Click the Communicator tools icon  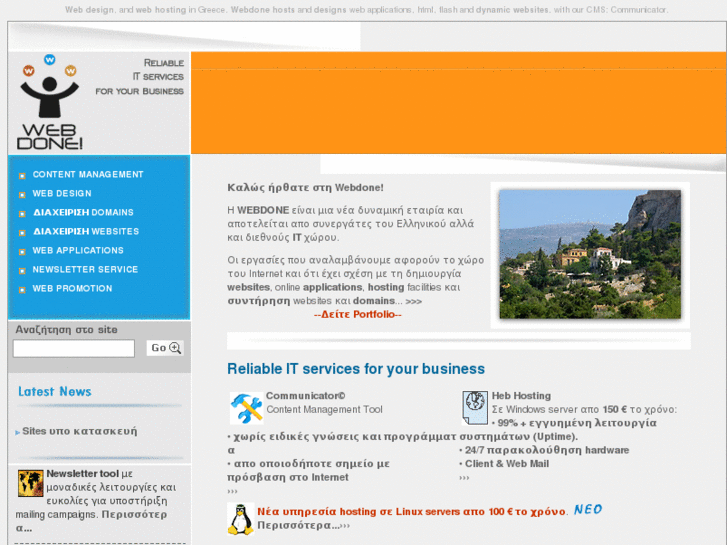click(x=247, y=408)
